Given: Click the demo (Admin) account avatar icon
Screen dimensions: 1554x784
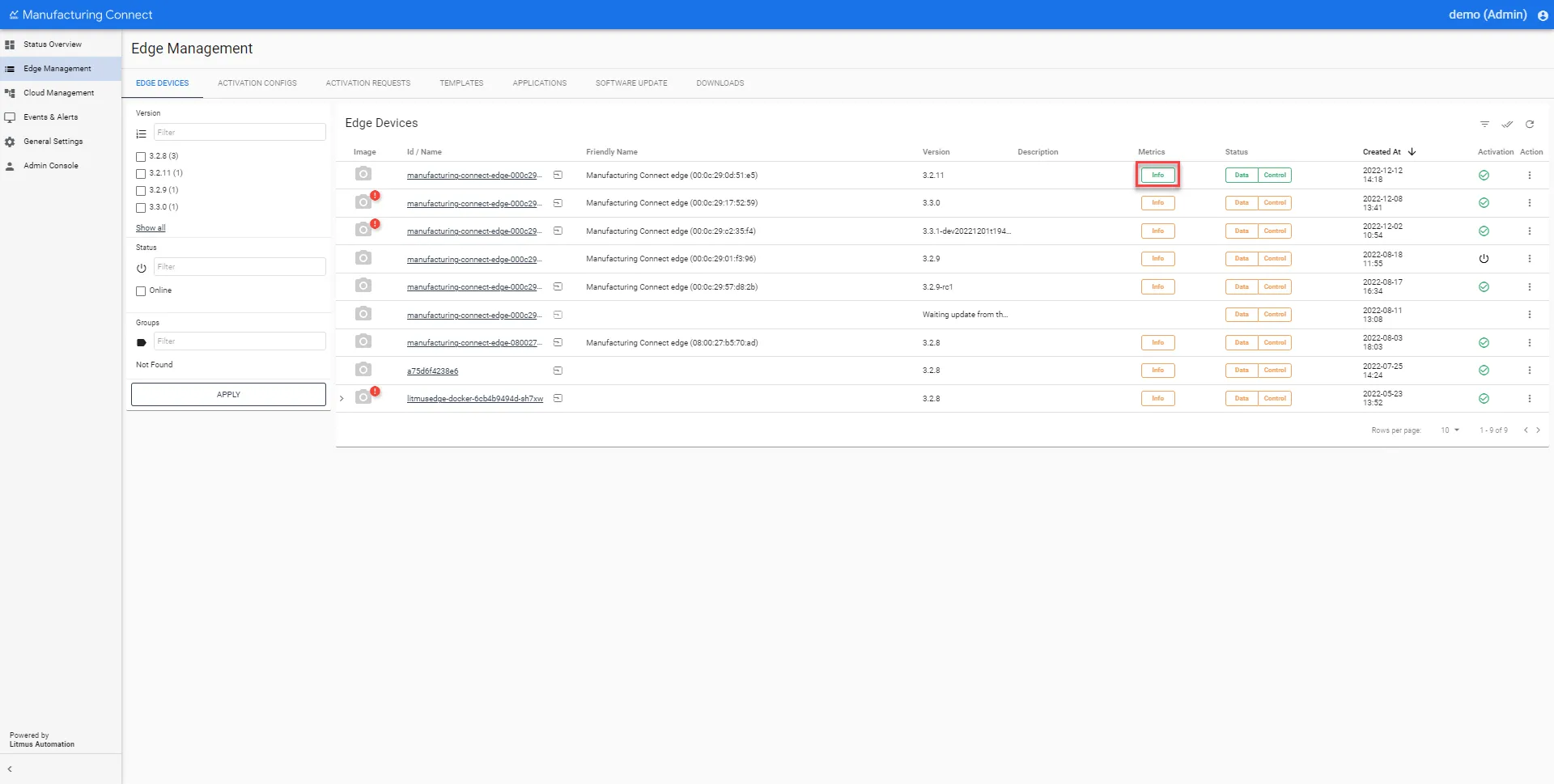Looking at the screenshot, I should click(x=1543, y=15).
